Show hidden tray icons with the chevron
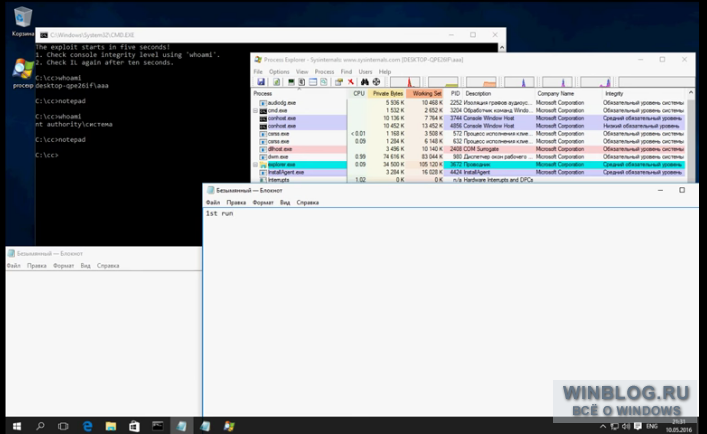This screenshot has width=707, height=434. [x=603, y=426]
